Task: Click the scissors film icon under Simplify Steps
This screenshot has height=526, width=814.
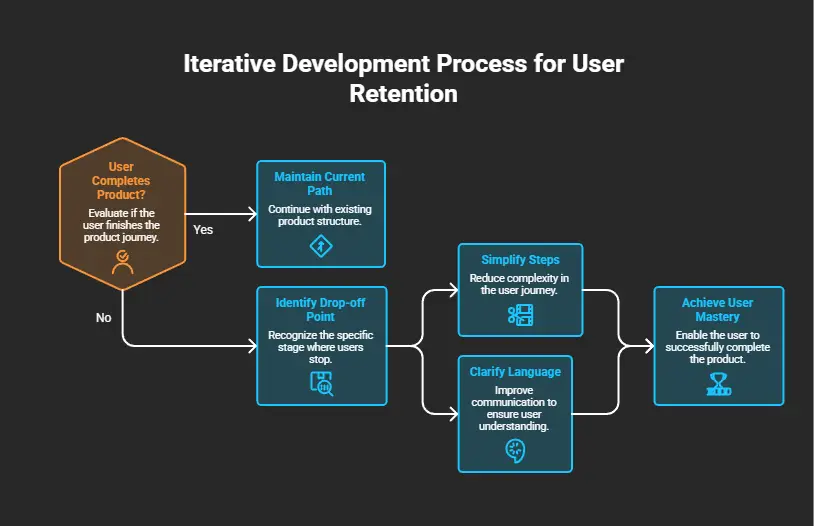Action: [x=521, y=315]
